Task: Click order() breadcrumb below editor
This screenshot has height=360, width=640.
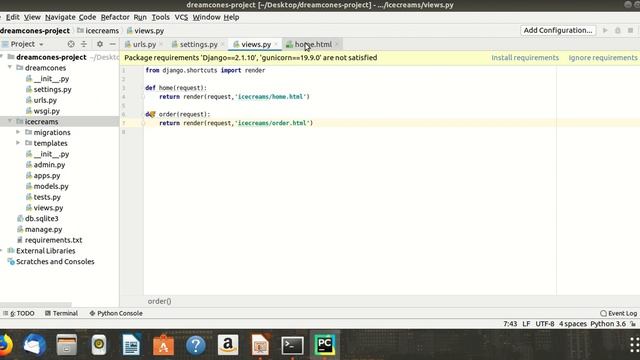Action: [159, 301]
